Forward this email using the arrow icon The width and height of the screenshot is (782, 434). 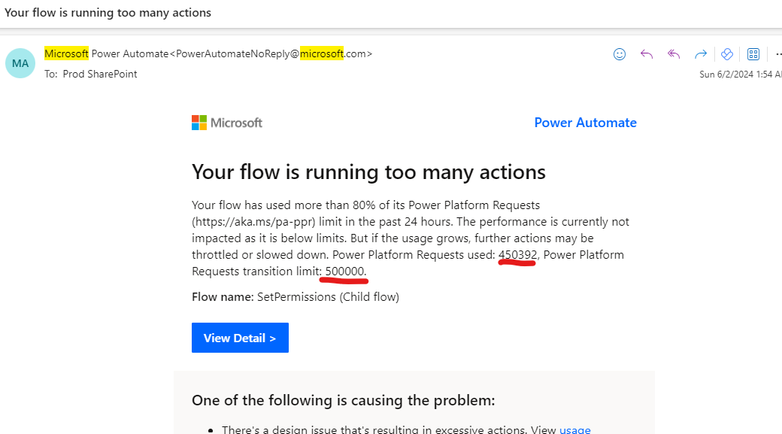click(x=700, y=54)
